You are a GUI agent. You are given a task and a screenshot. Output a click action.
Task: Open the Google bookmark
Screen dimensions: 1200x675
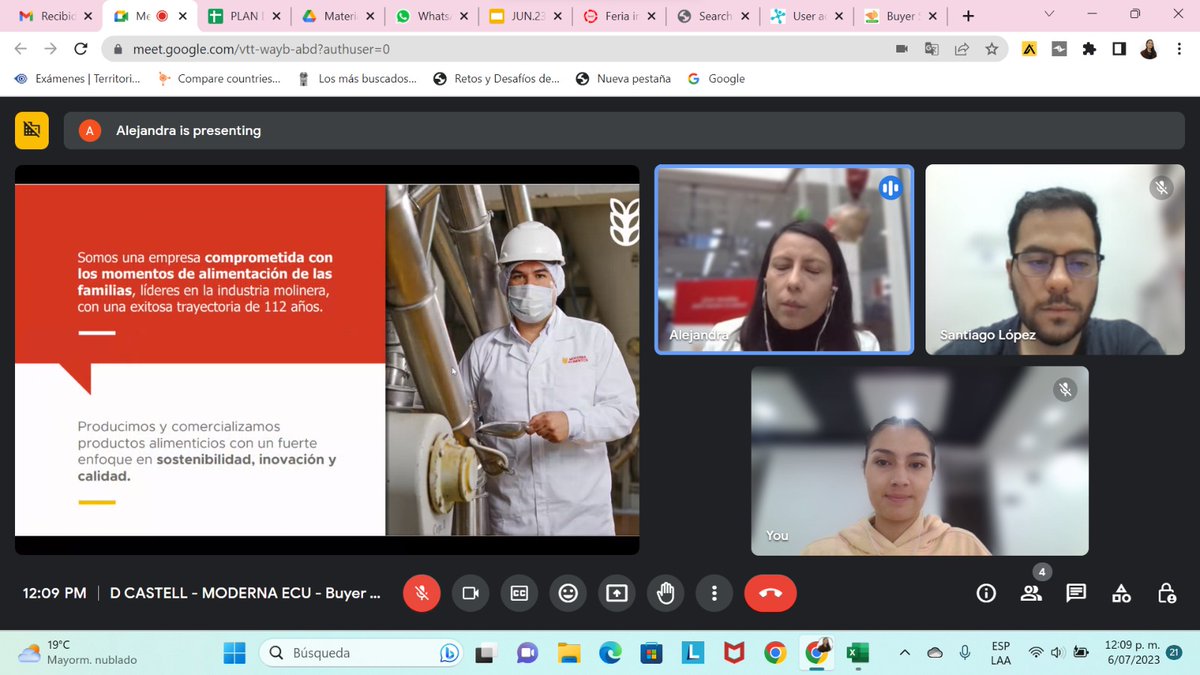(716, 78)
